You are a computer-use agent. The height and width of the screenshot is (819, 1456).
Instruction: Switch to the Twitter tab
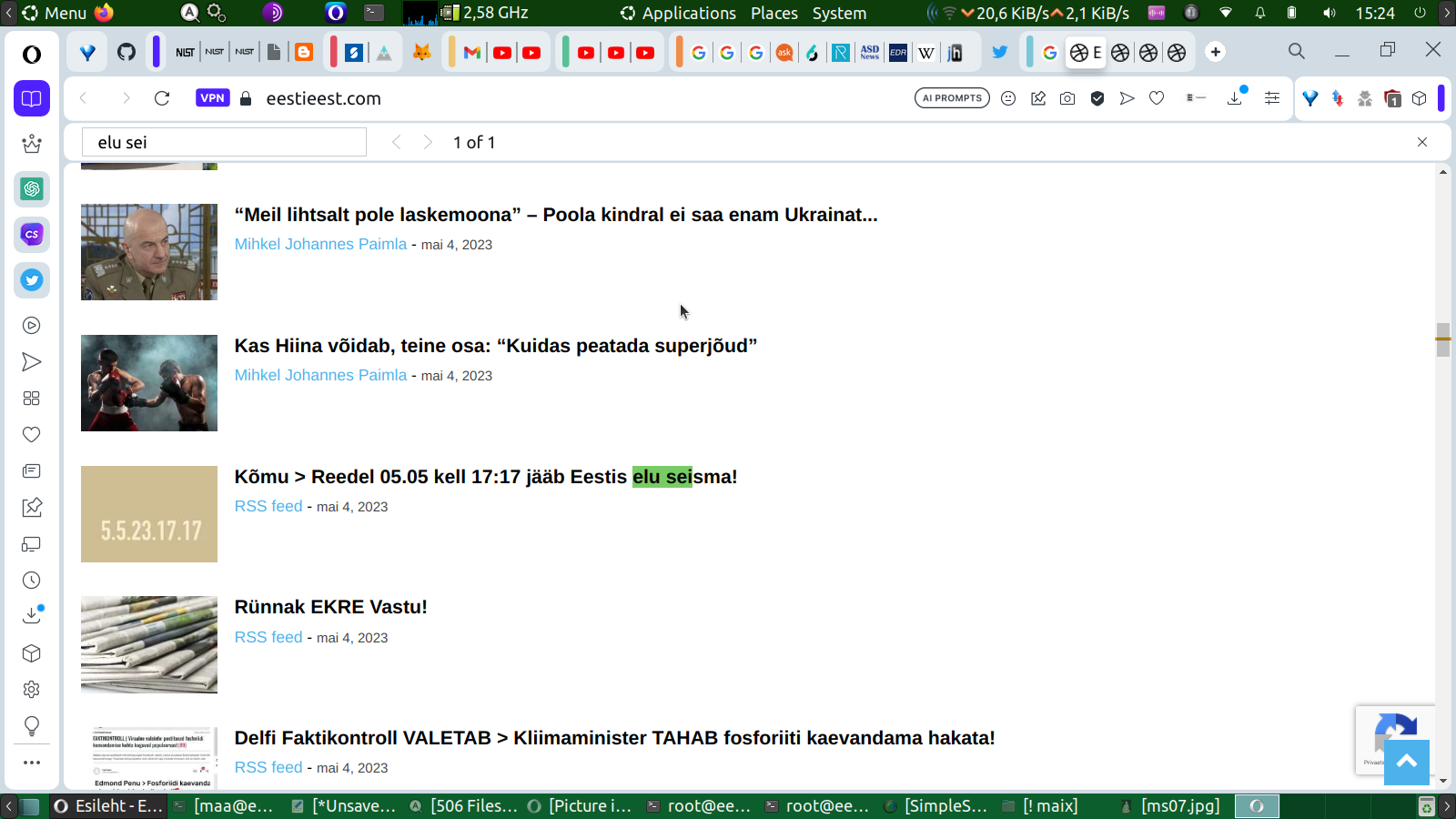tap(1000, 53)
